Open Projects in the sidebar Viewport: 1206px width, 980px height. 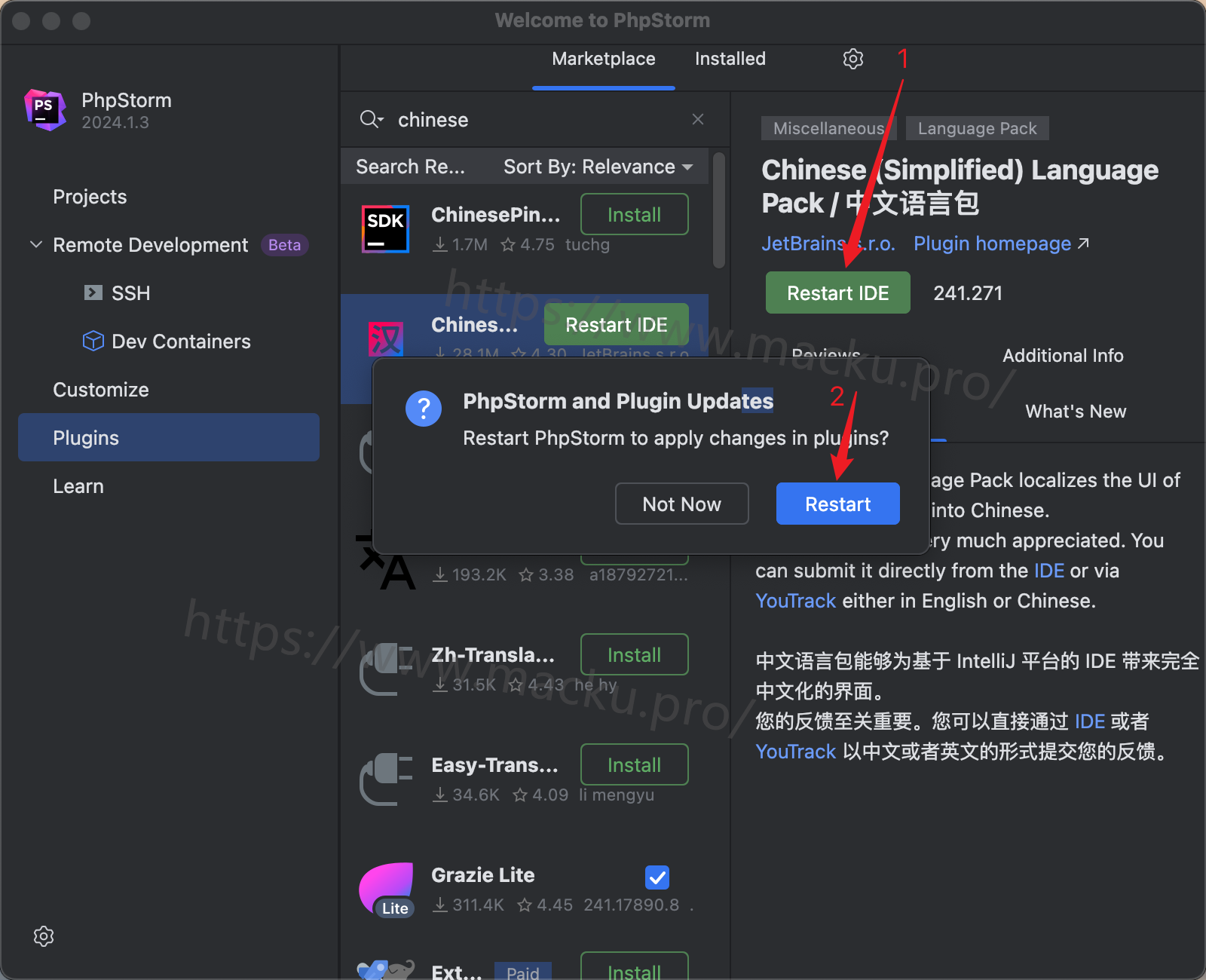90,197
